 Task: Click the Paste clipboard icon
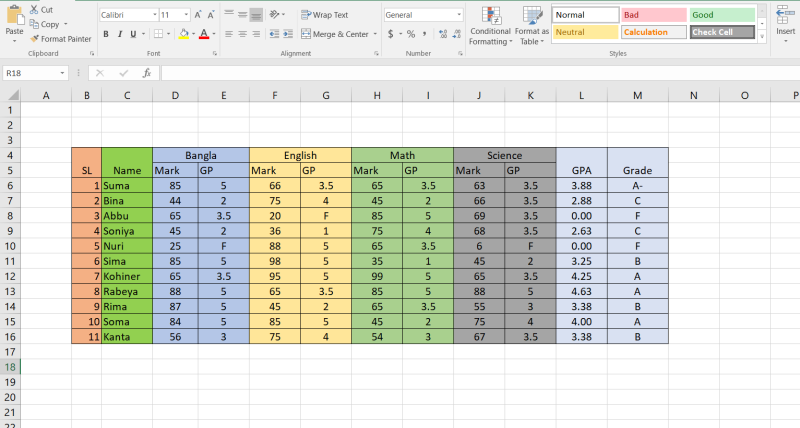coord(14,15)
